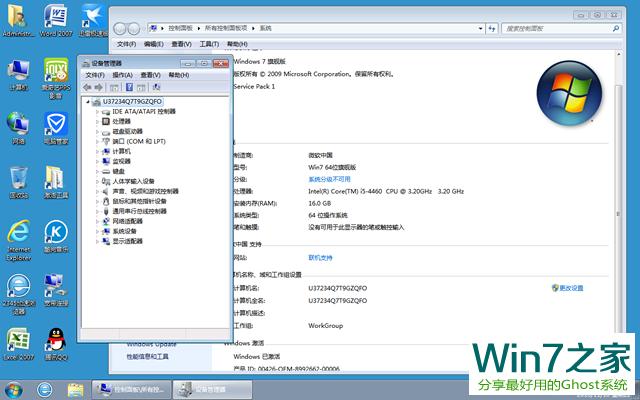Switch to Control Panel taskbar button
Viewport: 640px width, 400px height.
pyautogui.click(x=131, y=390)
